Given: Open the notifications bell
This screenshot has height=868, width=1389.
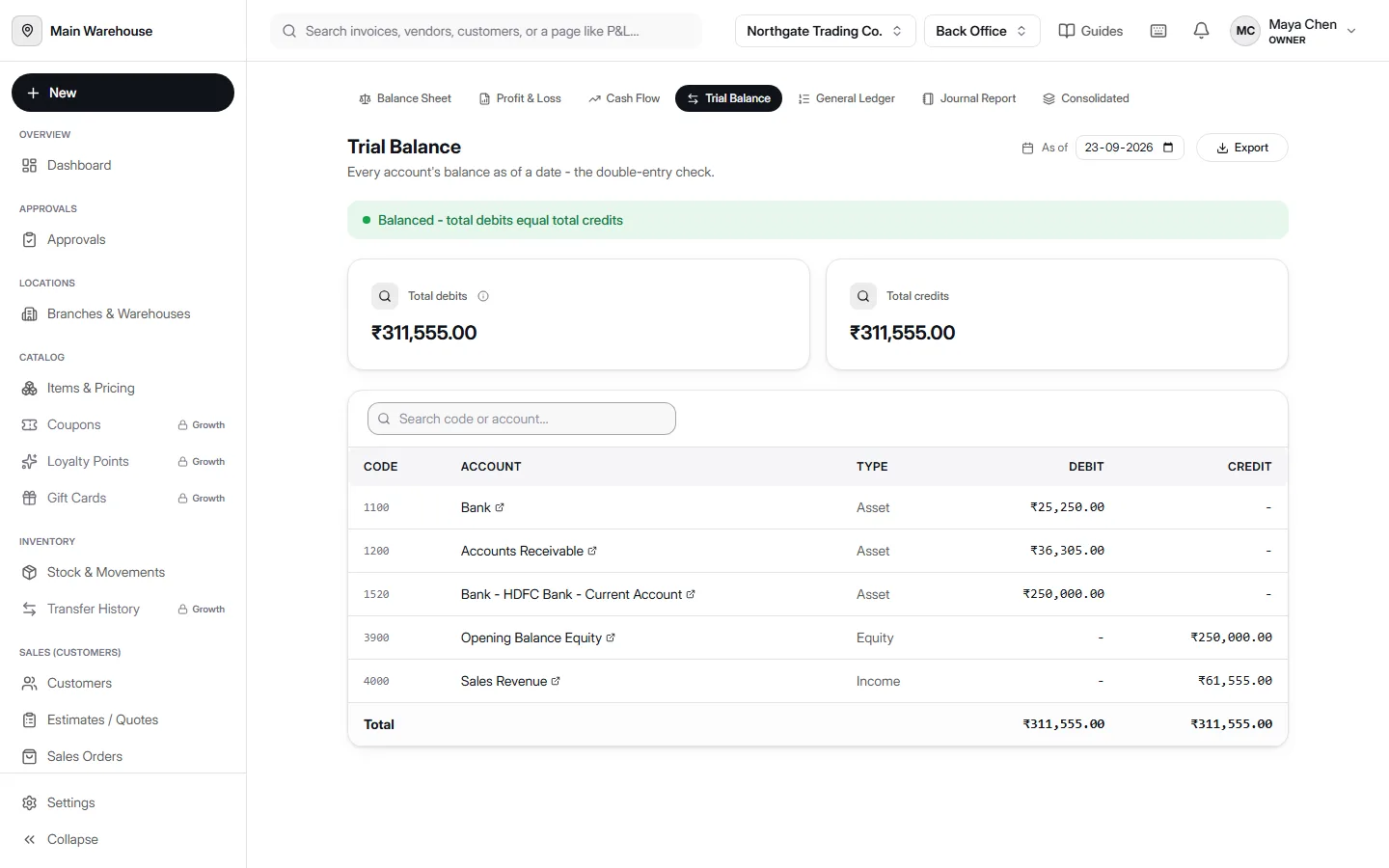Looking at the screenshot, I should tap(1201, 31).
